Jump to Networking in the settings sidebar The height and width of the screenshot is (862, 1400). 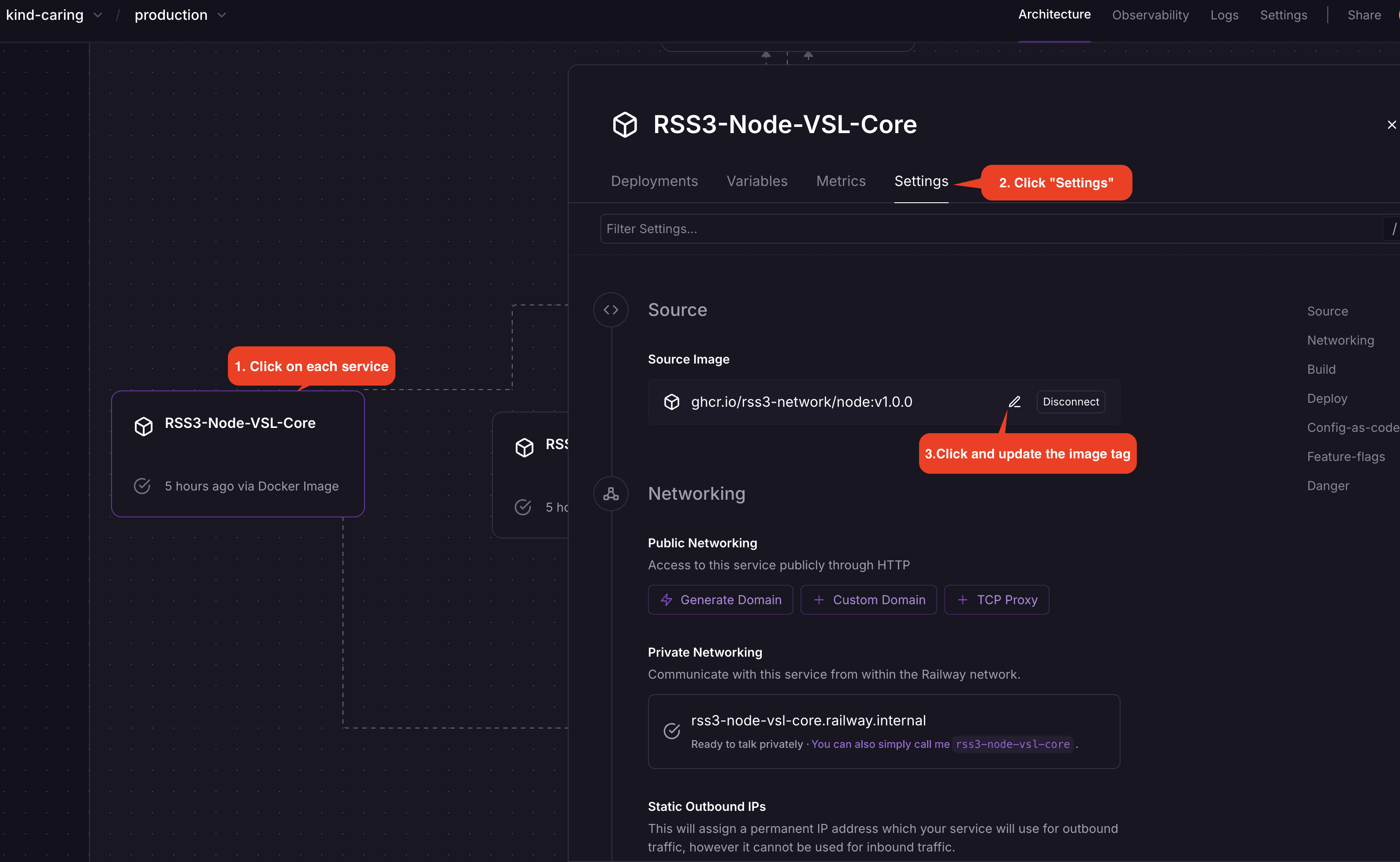(x=1340, y=340)
